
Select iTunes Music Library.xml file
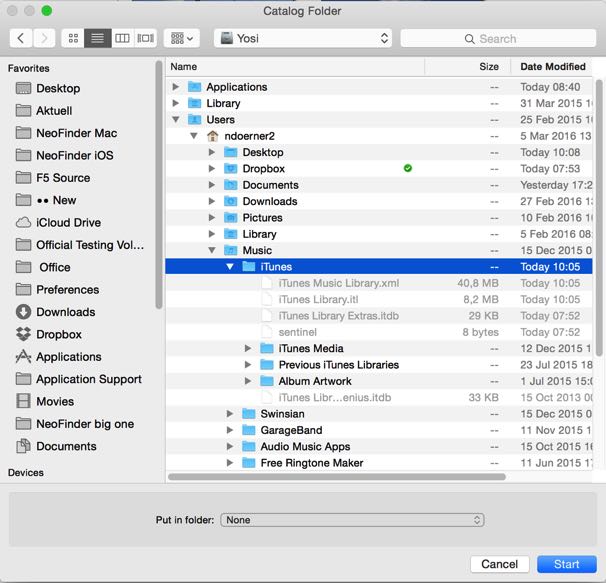379,283
